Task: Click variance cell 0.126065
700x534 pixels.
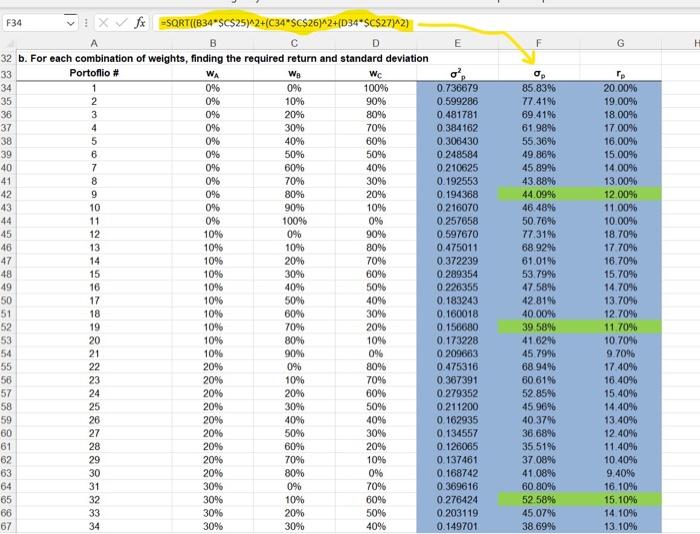Action: point(458,446)
